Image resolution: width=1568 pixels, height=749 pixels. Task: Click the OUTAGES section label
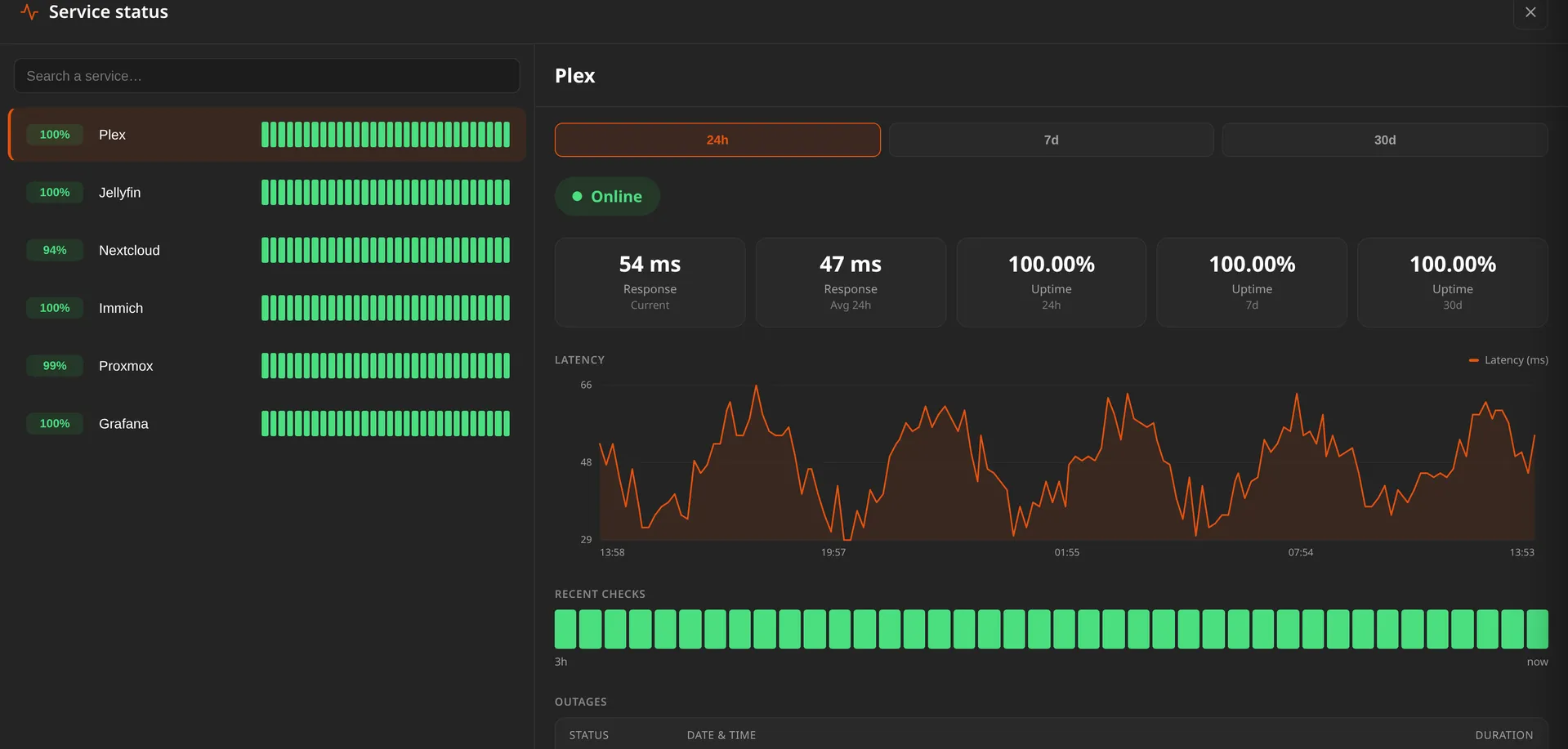point(581,702)
